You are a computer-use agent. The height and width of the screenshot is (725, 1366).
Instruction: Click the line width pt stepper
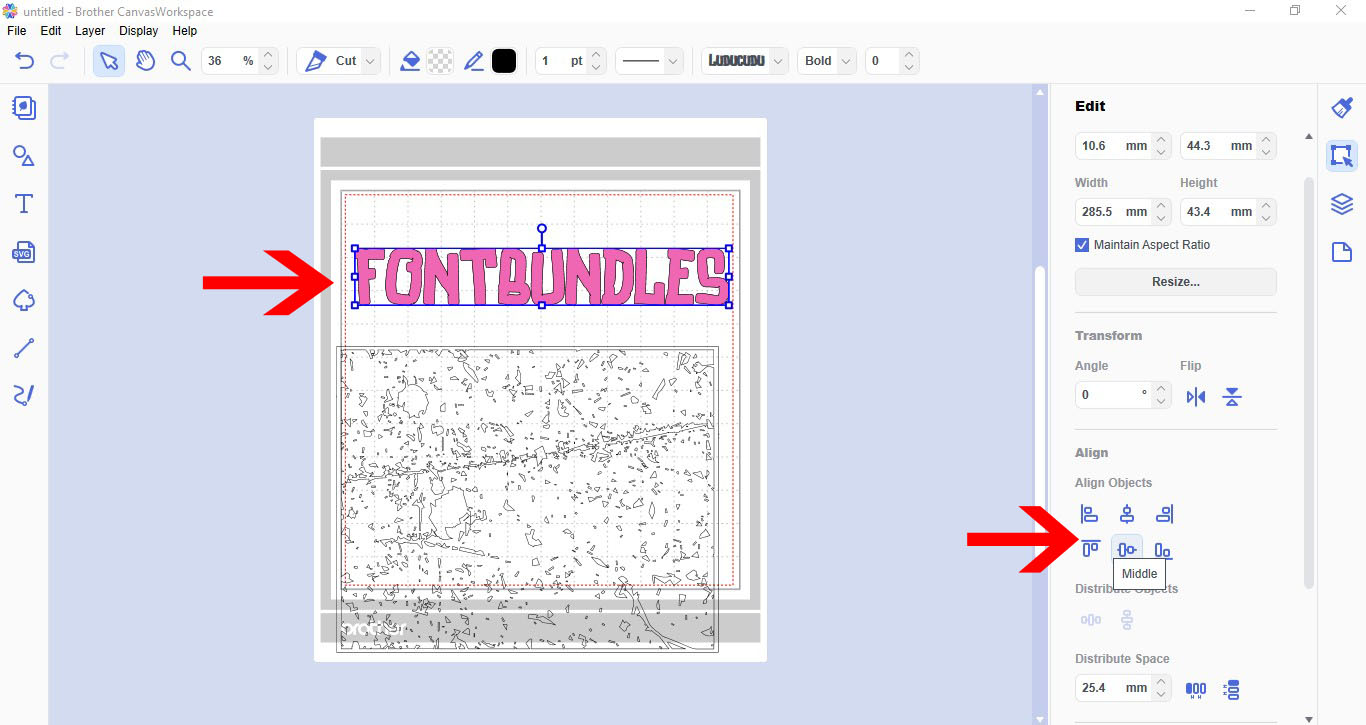[x=596, y=61]
